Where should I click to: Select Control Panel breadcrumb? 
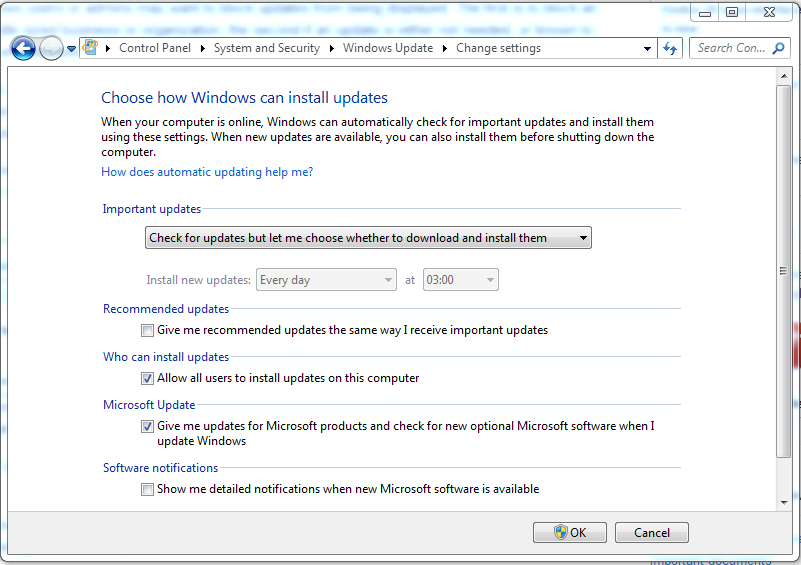[x=155, y=48]
